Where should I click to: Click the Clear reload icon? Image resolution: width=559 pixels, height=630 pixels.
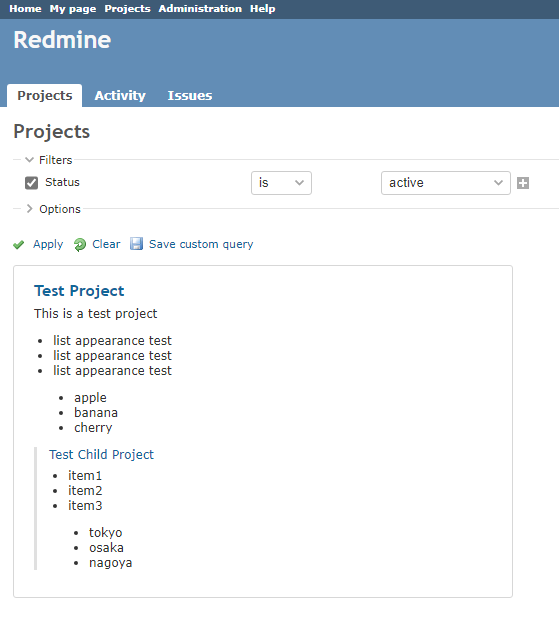[x=80, y=244]
